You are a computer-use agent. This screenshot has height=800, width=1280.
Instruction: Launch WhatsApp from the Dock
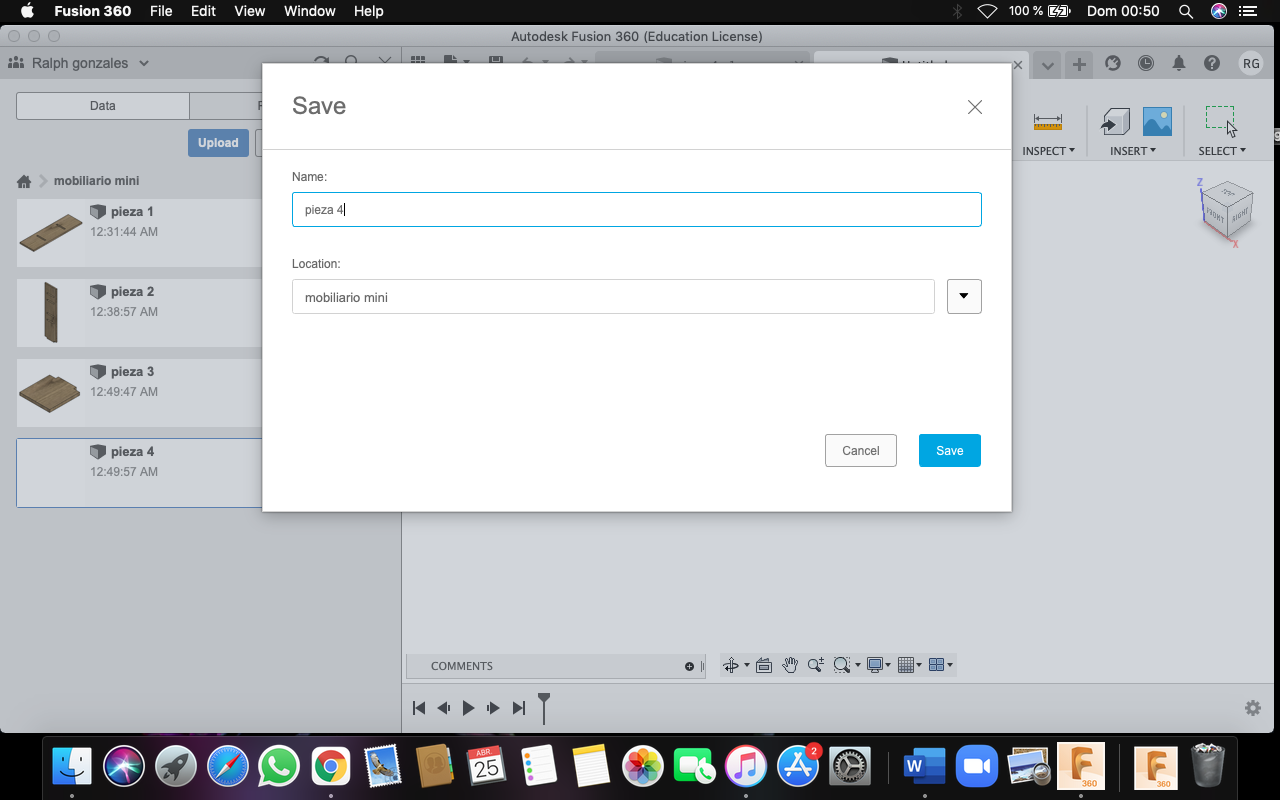(x=279, y=767)
